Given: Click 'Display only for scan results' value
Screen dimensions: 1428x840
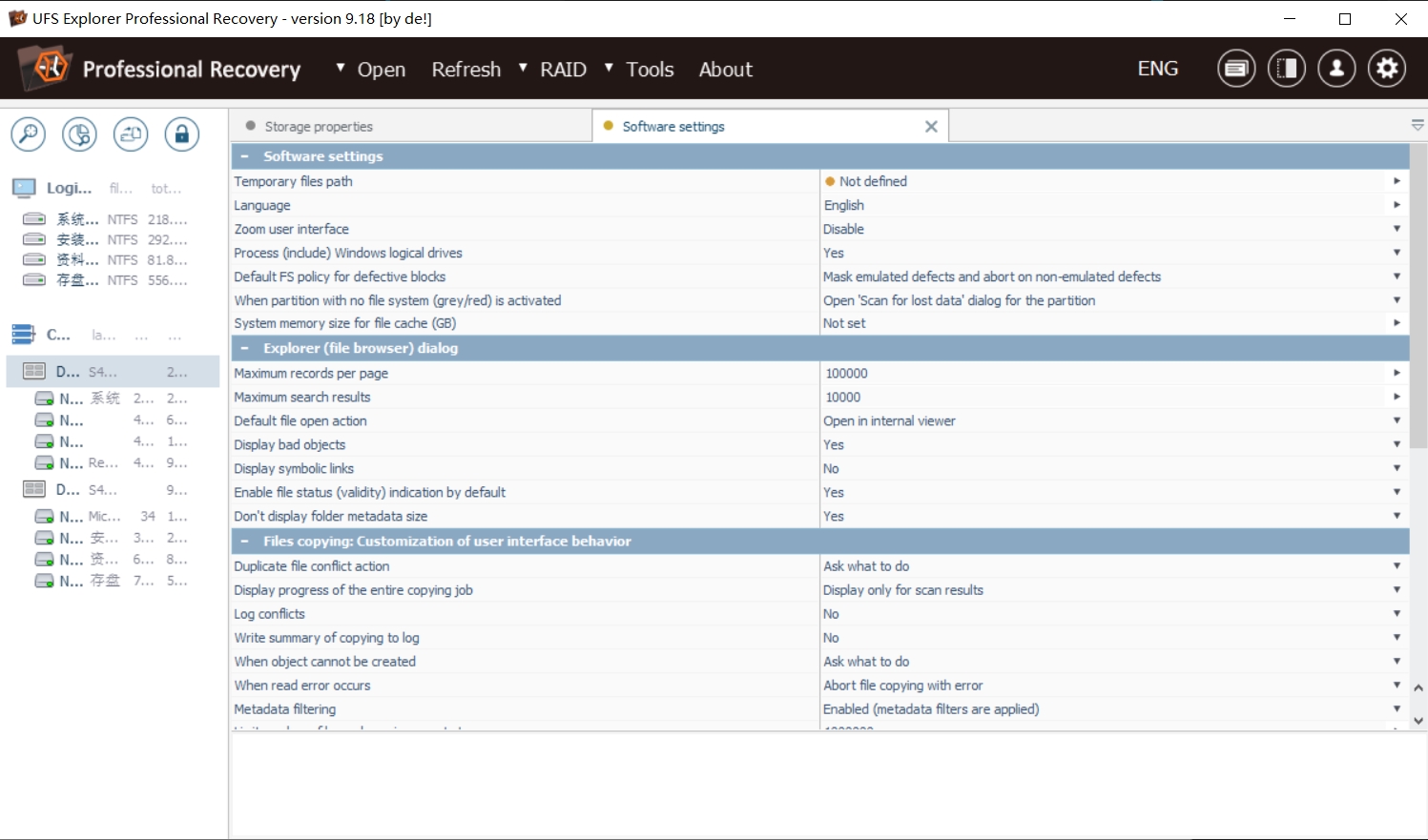Looking at the screenshot, I should (x=903, y=590).
